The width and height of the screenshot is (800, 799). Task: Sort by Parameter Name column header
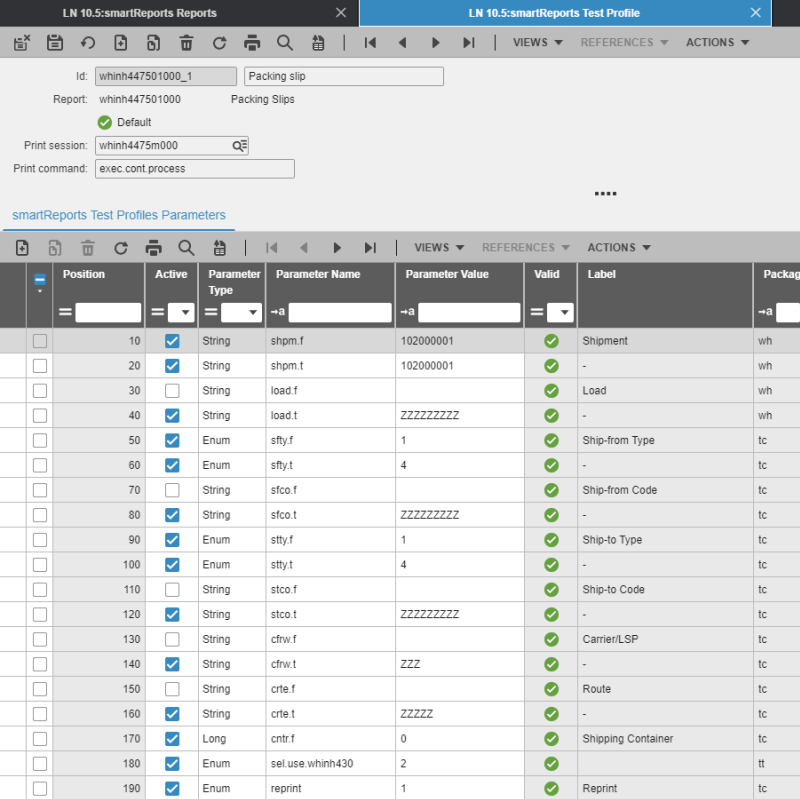coord(318,274)
